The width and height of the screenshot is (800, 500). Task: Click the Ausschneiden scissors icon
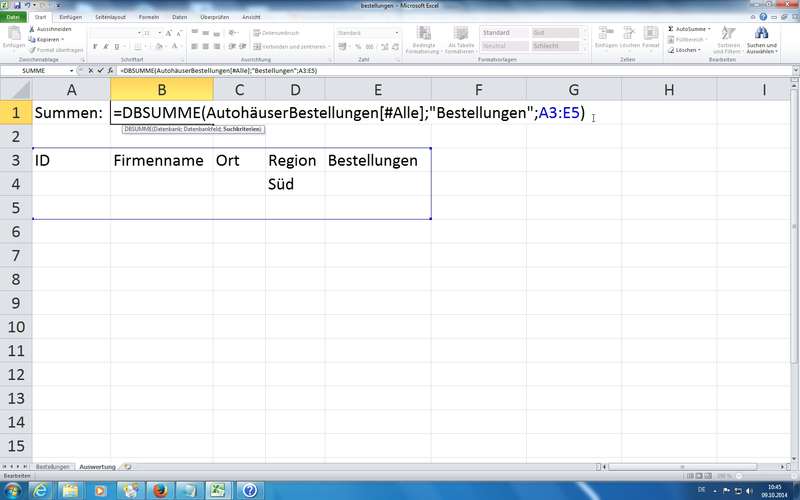(x=31, y=29)
